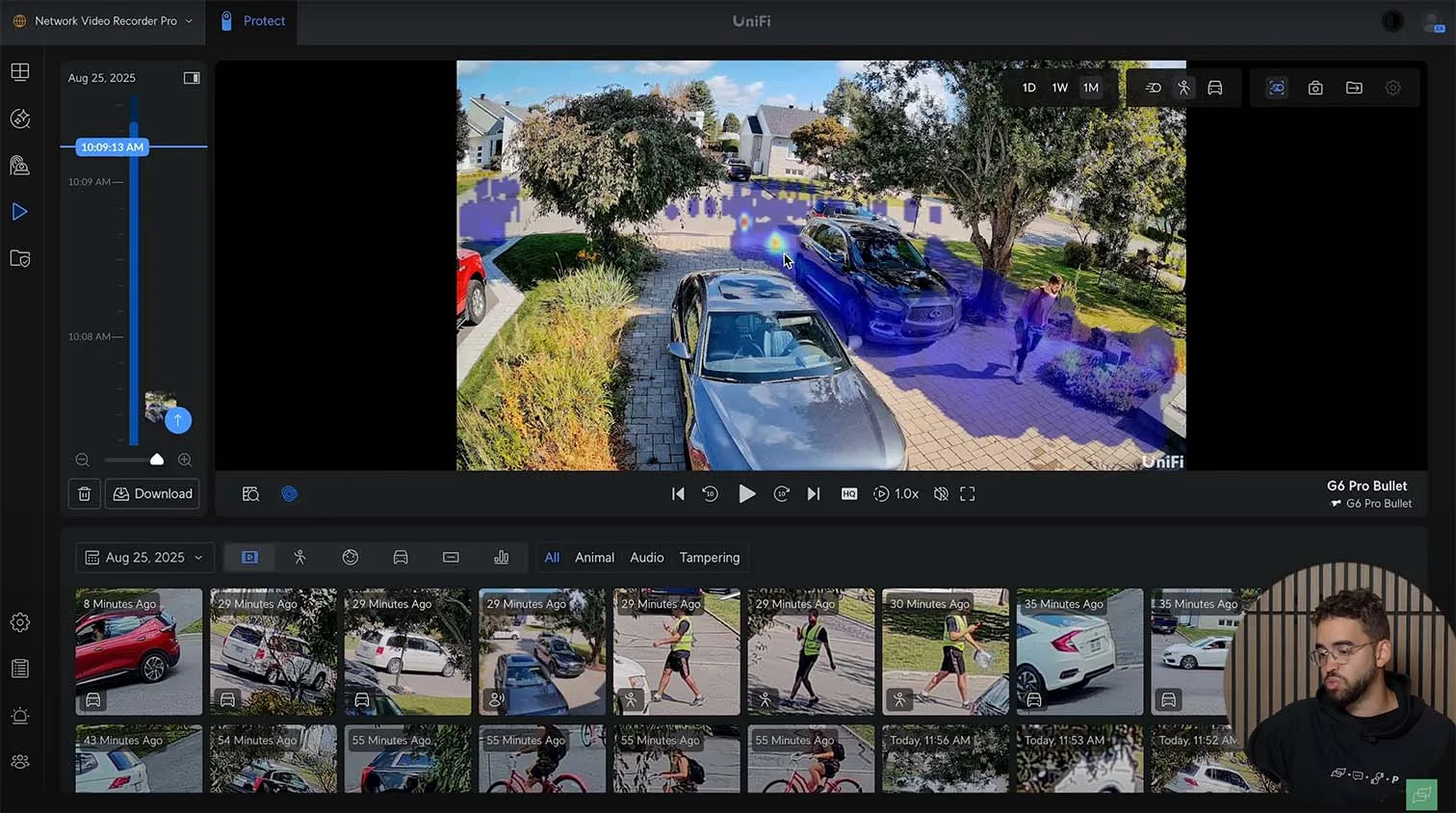Open the 54 Minutes Ago event thumbnail
Viewport: 1456px width, 813px height.
click(x=273, y=759)
